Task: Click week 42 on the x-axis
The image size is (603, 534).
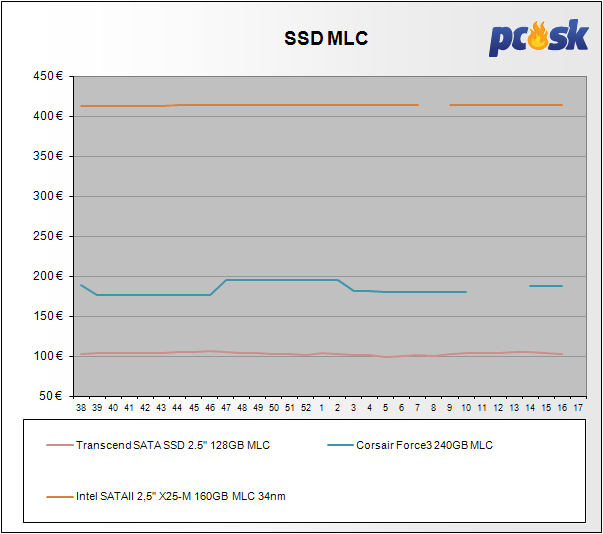Action: (145, 408)
